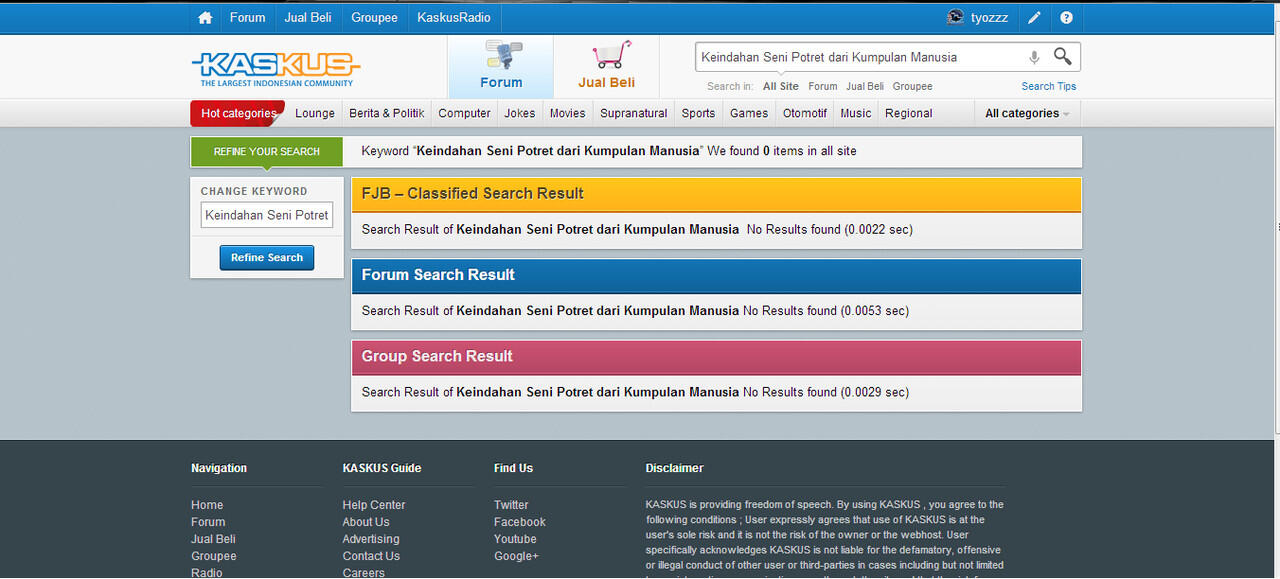Click the Refine Your Search header

tap(267, 152)
